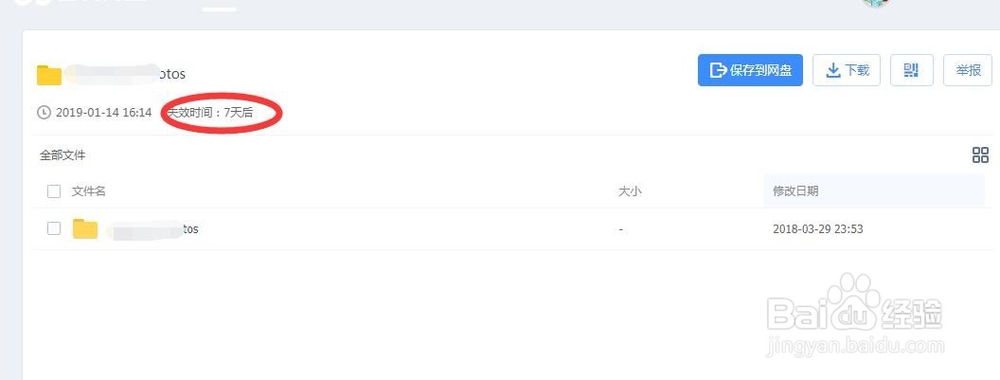Click the folder icon in file row
This screenshot has height=380, width=1000.
pyautogui.click(x=85, y=228)
